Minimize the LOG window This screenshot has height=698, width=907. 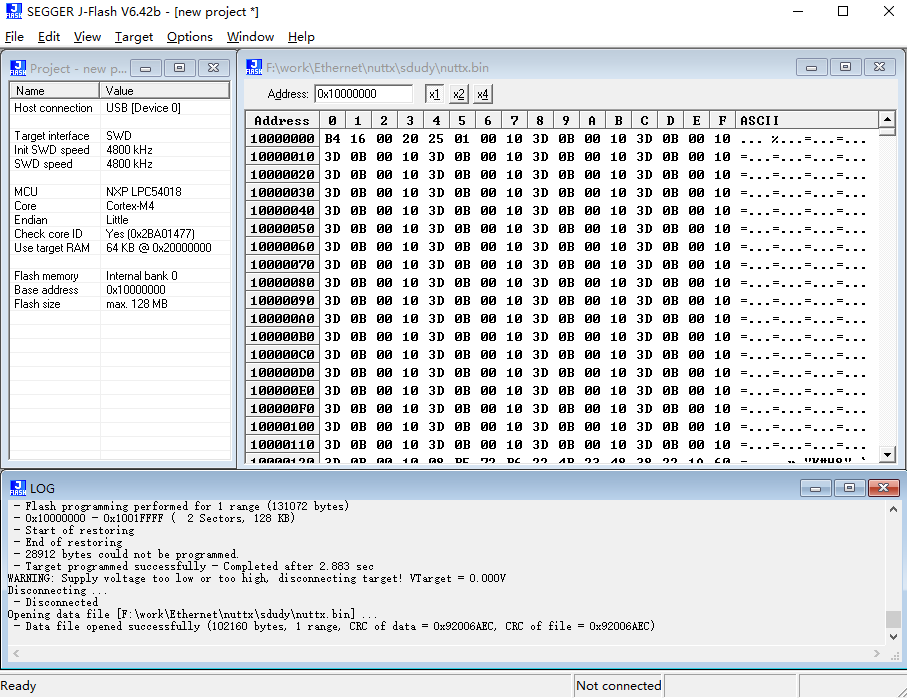click(x=816, y=488)
